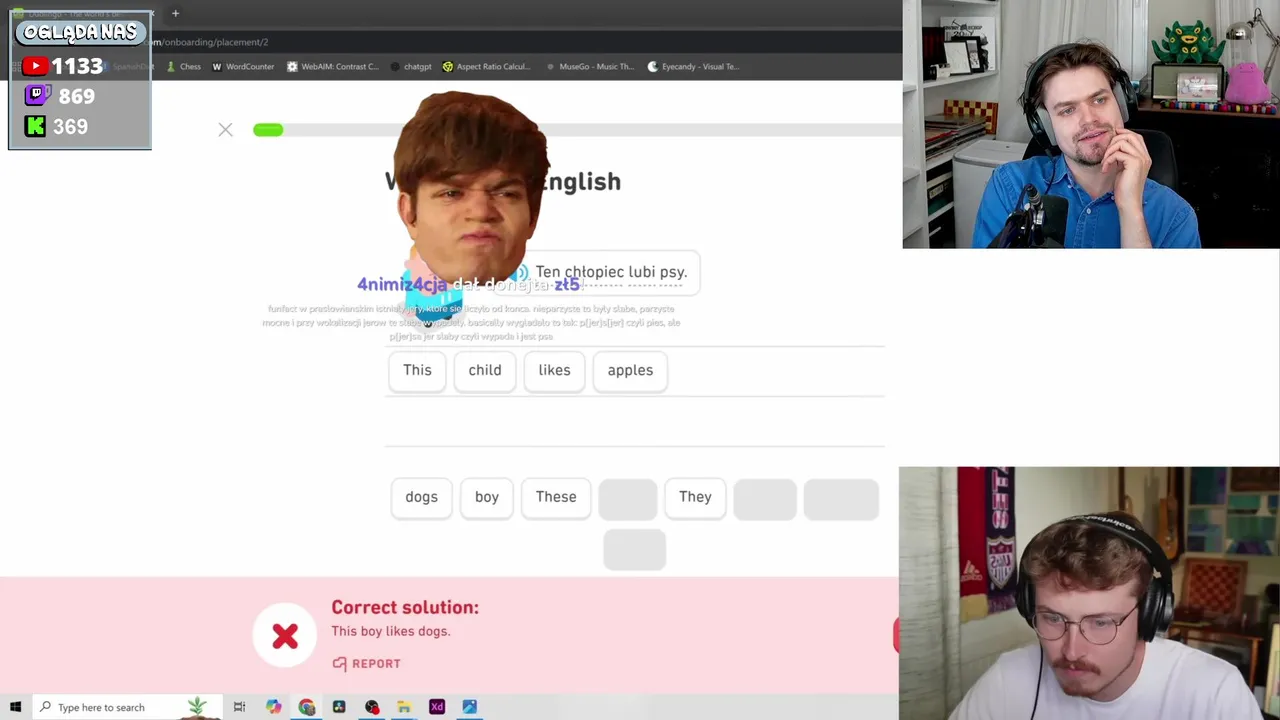Open Adobe XD from the taskbar

pos(437,707)
